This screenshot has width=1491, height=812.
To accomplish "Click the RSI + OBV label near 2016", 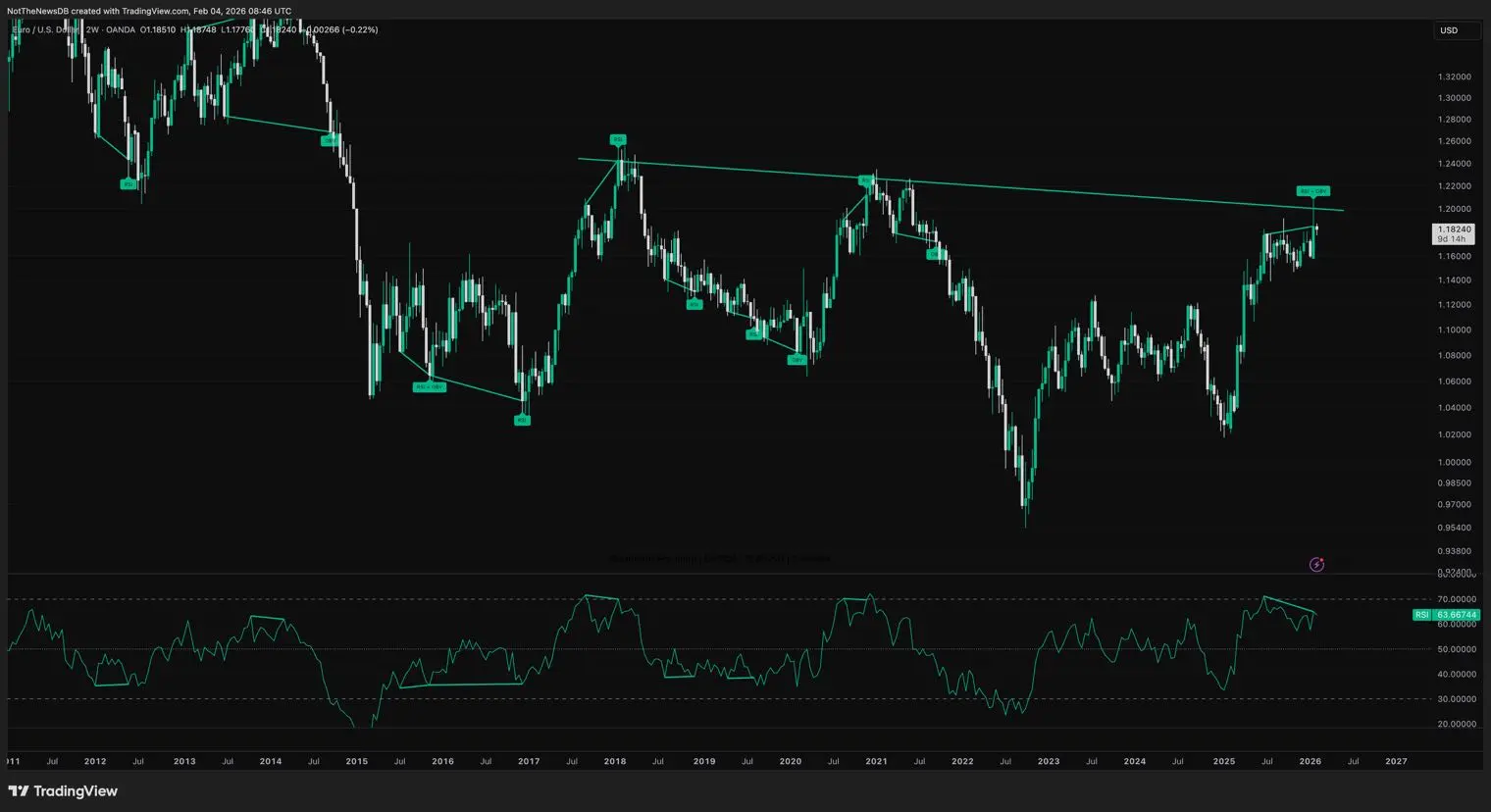I will click(430, 387).
